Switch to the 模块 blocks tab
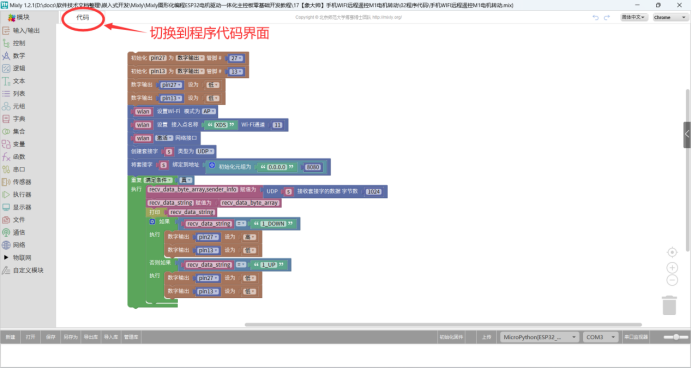Screen dimensions: 692x368 19,17
